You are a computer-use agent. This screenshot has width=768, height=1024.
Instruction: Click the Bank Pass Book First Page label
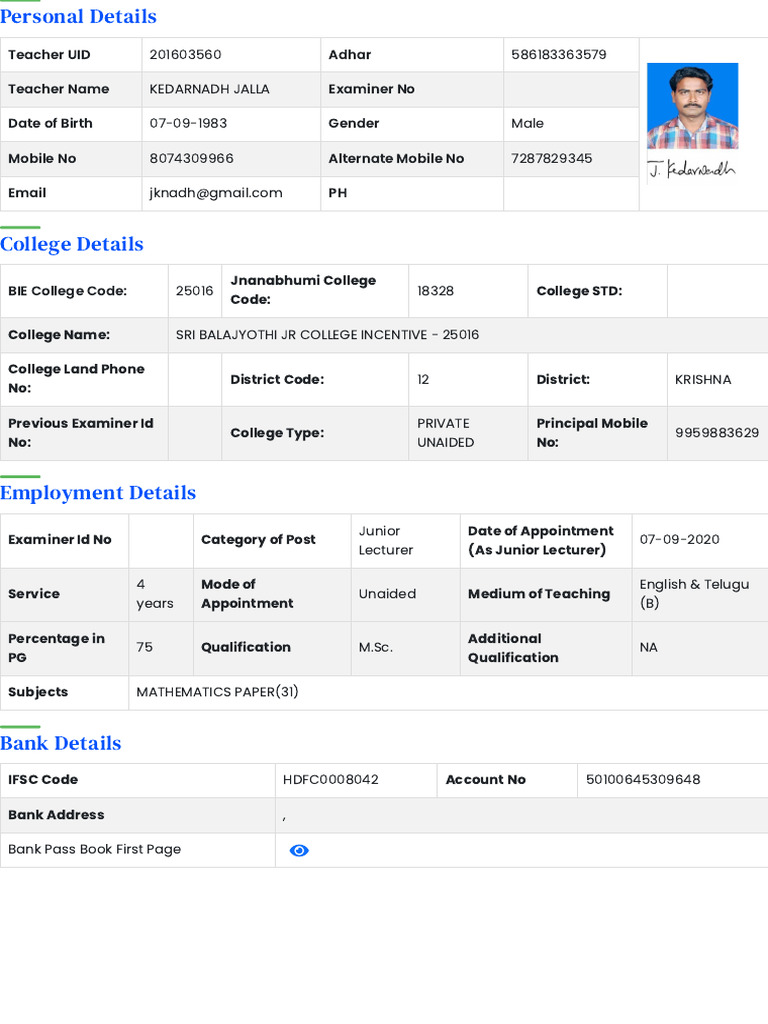pyautogui.click(x=95, y=850)
